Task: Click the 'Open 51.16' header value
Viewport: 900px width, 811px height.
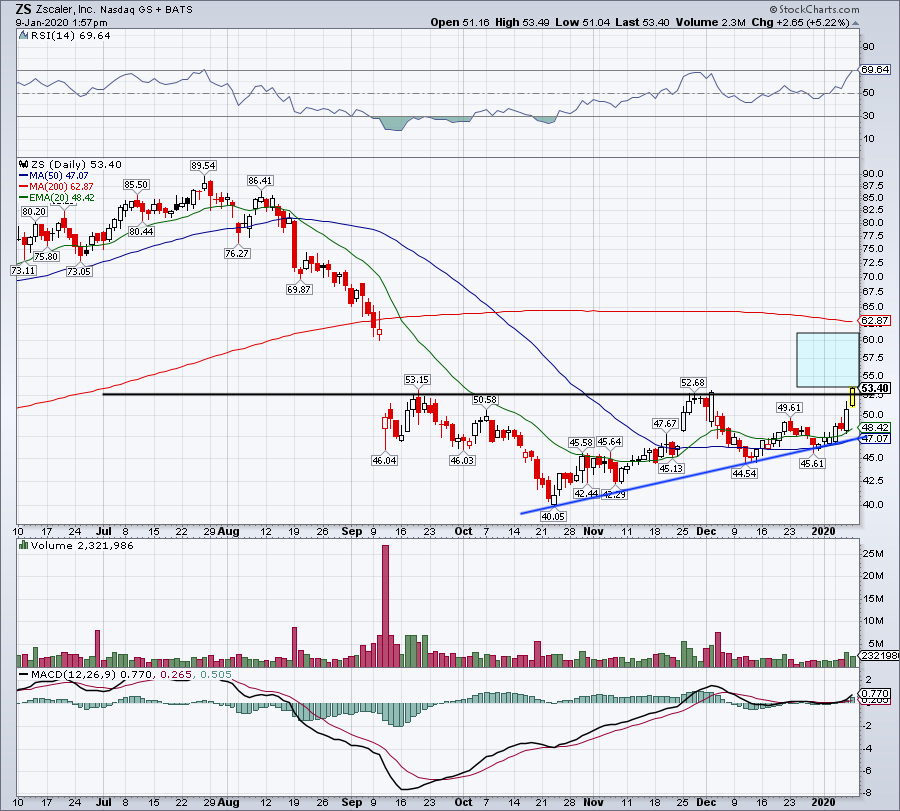Action: (460, 22)
